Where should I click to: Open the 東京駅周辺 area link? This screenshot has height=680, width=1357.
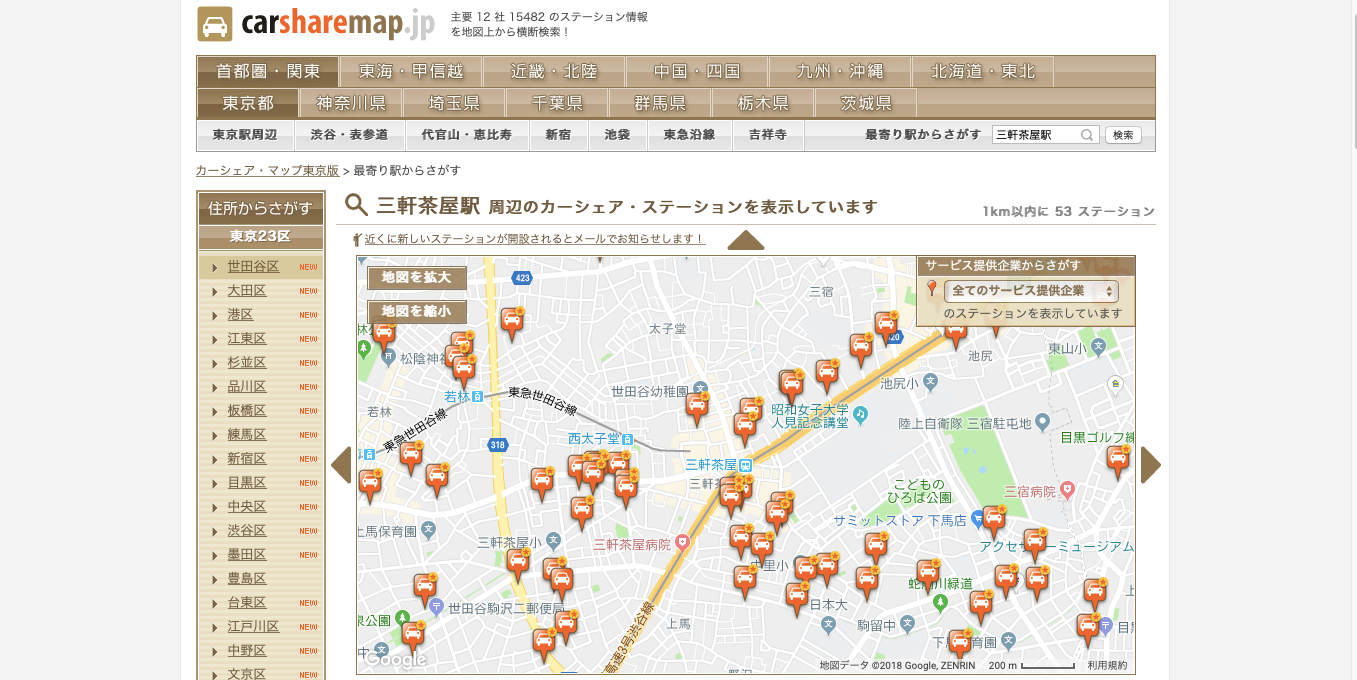coord(245,135)
